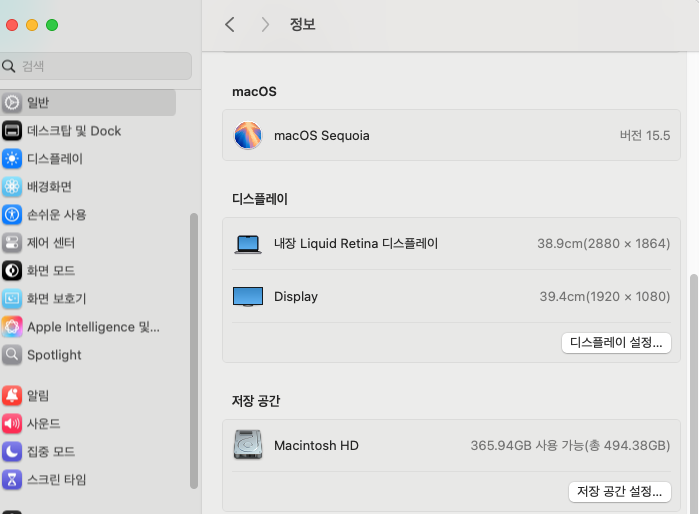Click the sidebar vertical scrollbar
The image size is (699, 514).
194,350
